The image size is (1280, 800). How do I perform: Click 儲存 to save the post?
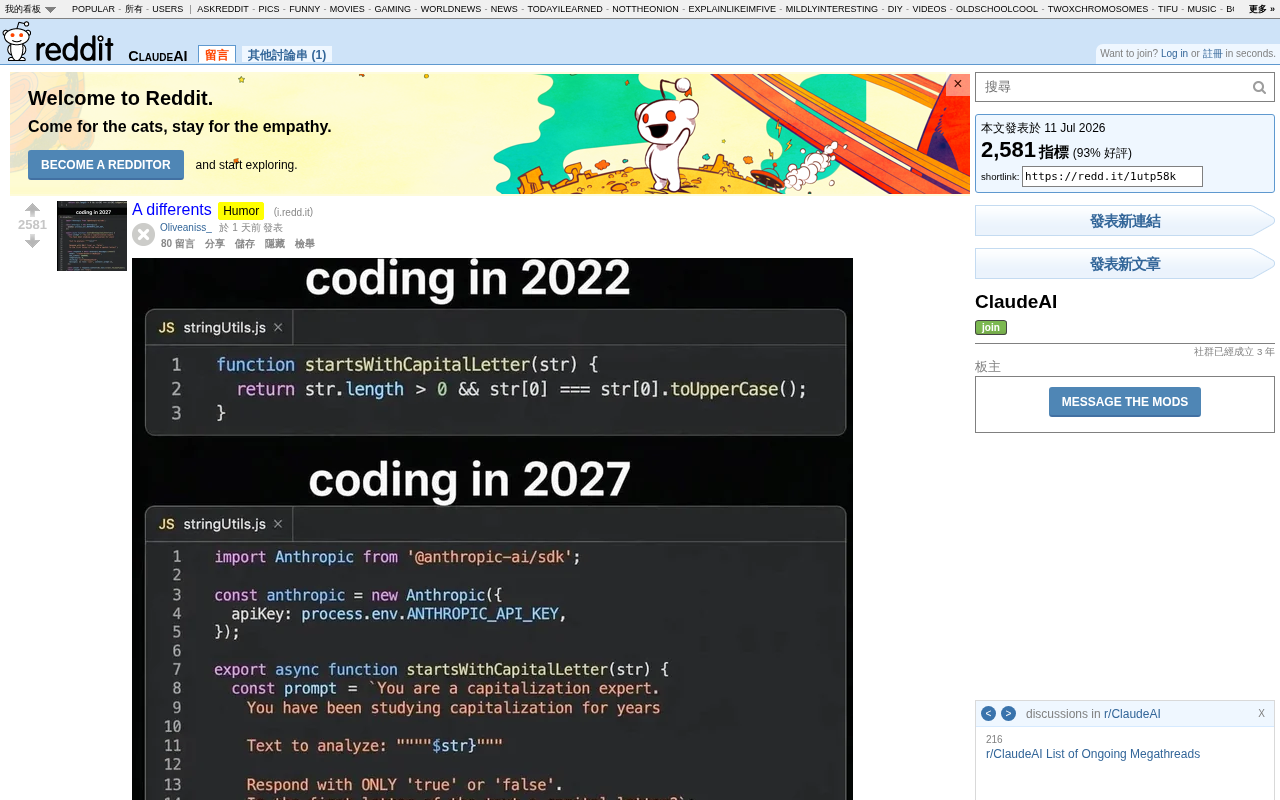(245, 244)
